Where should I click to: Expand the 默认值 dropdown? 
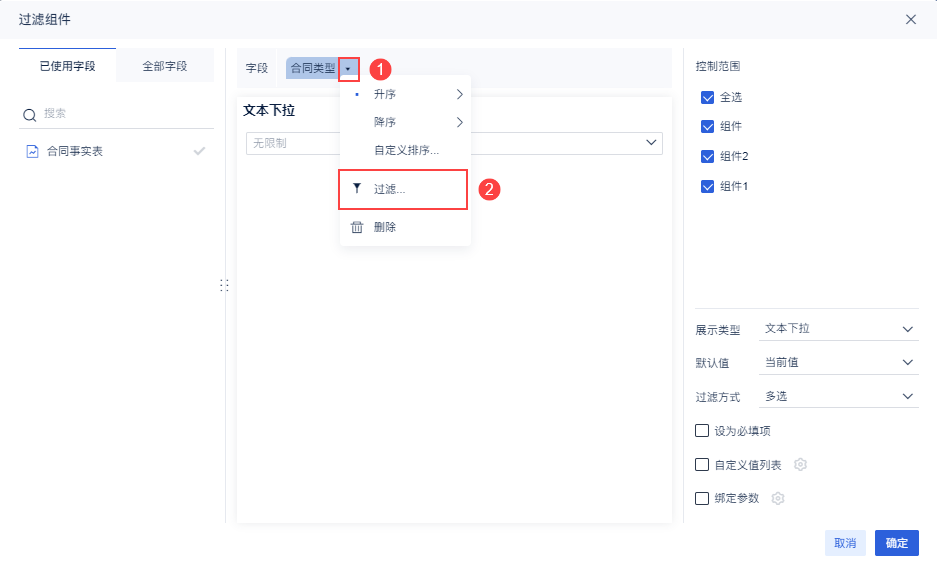point(838,362)
